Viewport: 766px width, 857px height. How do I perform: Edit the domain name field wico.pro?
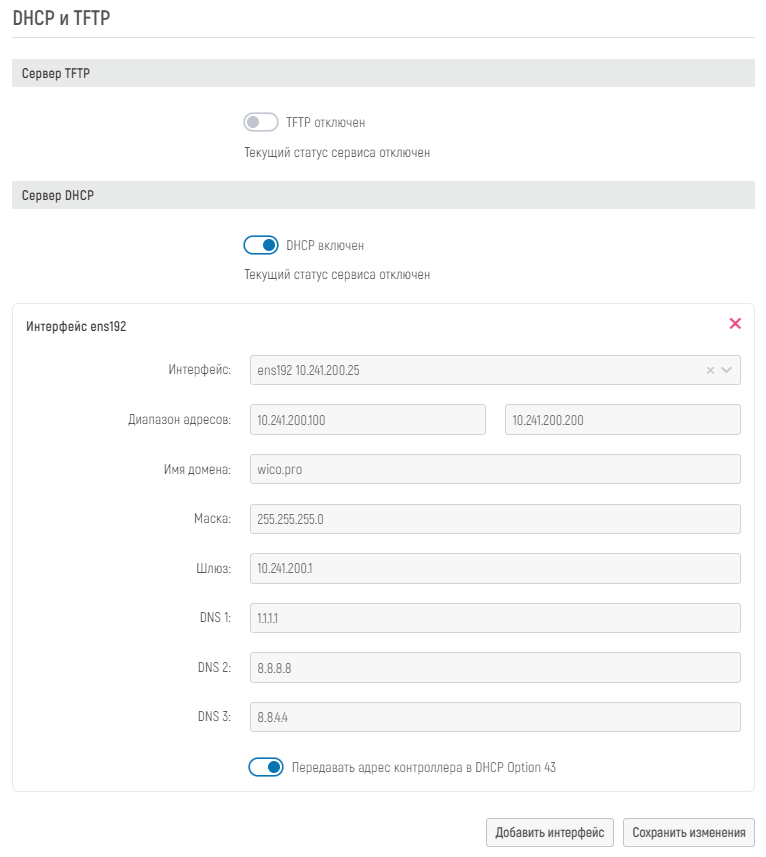[x=494, y=469]
